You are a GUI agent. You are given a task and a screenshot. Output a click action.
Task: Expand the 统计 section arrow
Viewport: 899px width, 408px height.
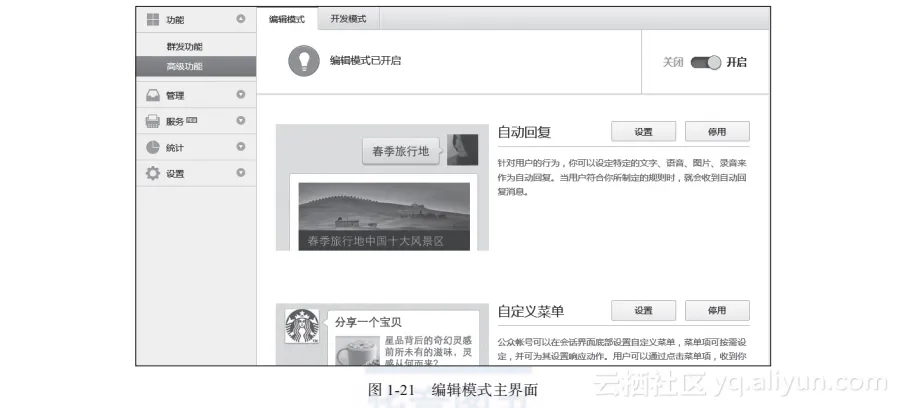click(241, 147)
